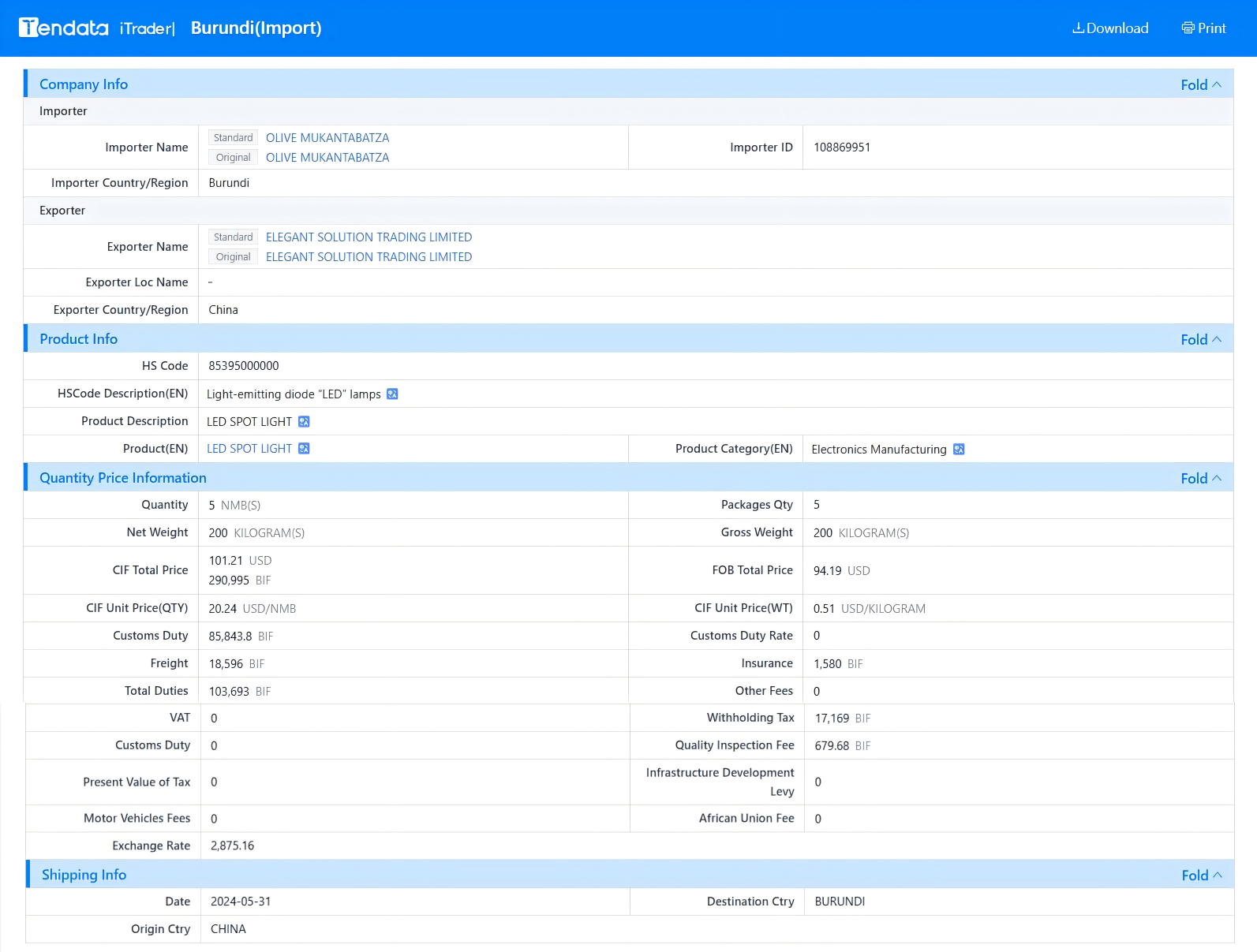Click the Company Info section heading
The height and width of the screenshot is (952, 1257).
pyautogui.click(x=84, y=84)
